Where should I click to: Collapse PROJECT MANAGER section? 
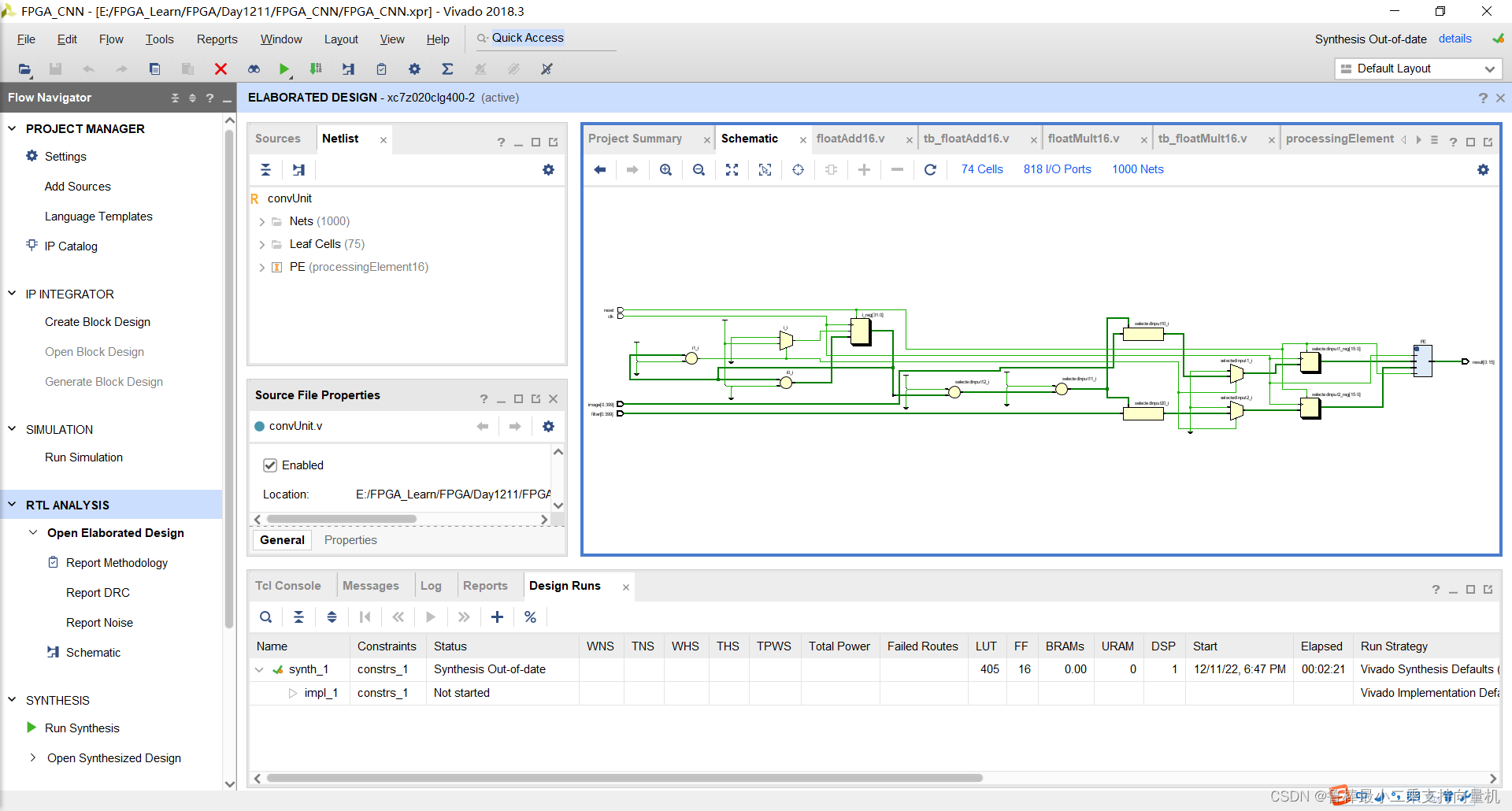tap(12, 128)
